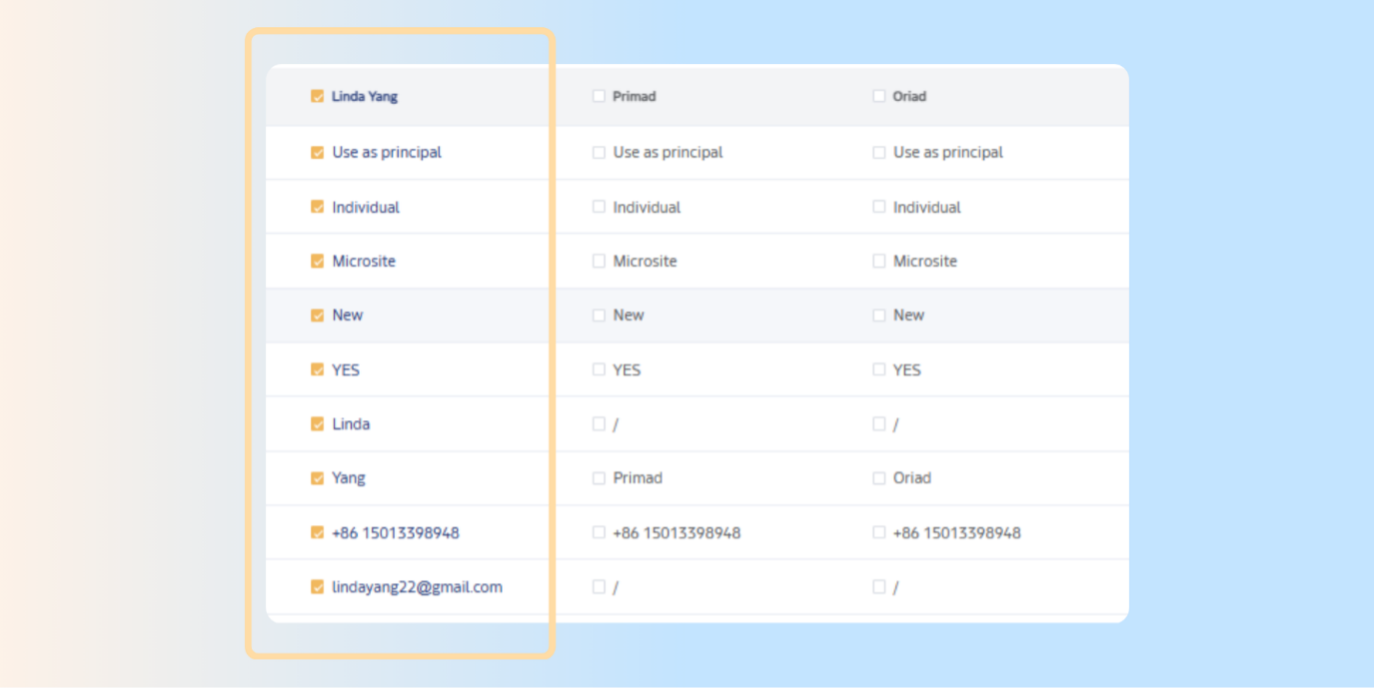Enable 'Use as principal' in Primad column
The width and height of the screenshot is (1375, 690).
(x=598, y=153)
